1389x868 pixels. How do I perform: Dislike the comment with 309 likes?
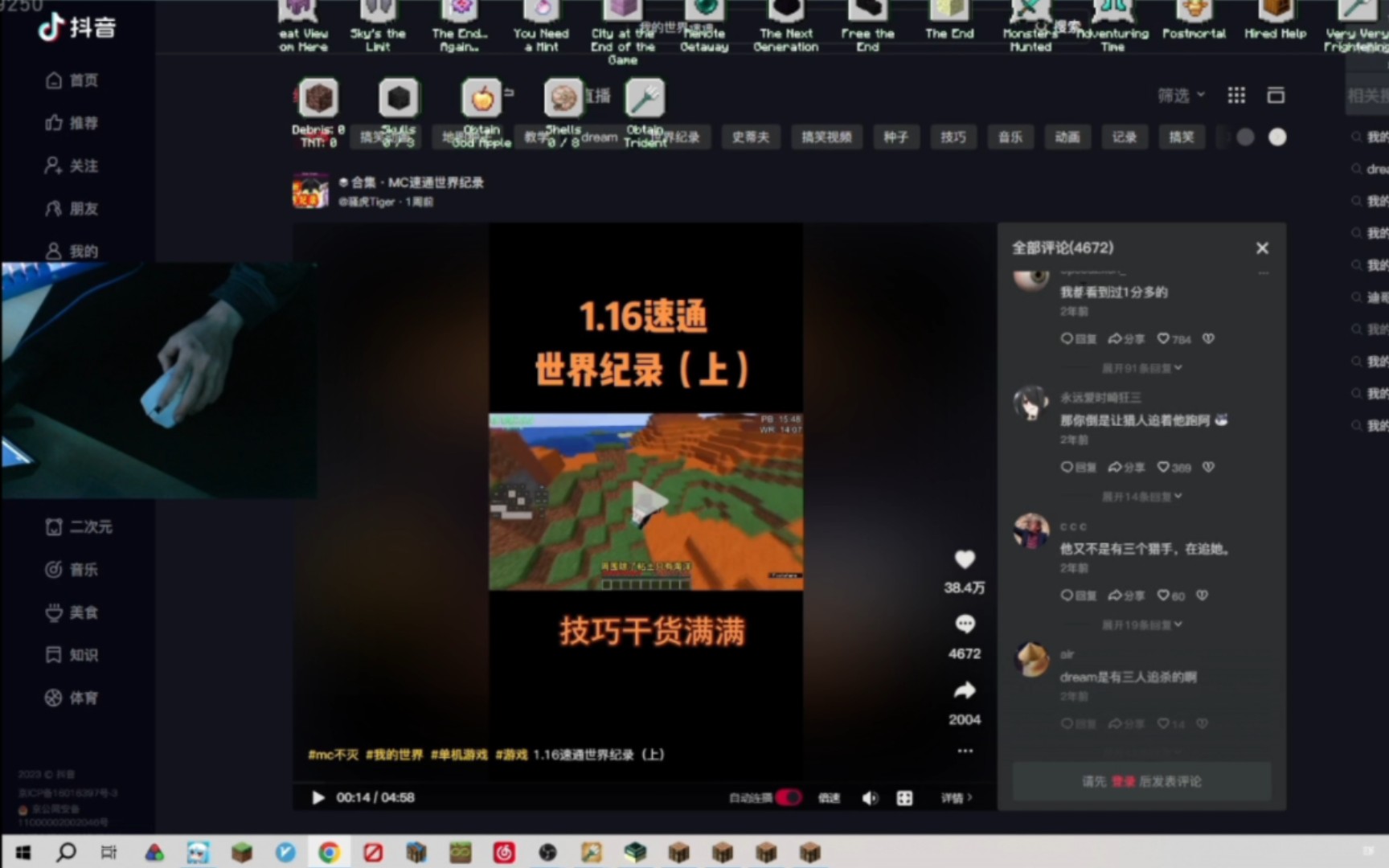(x=1208, y=468)
